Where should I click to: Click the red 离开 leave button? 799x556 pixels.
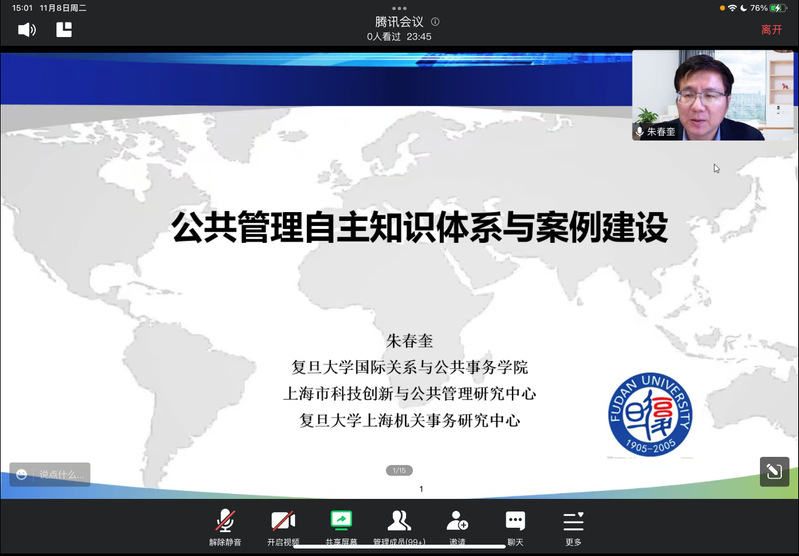tap(771, 30)
